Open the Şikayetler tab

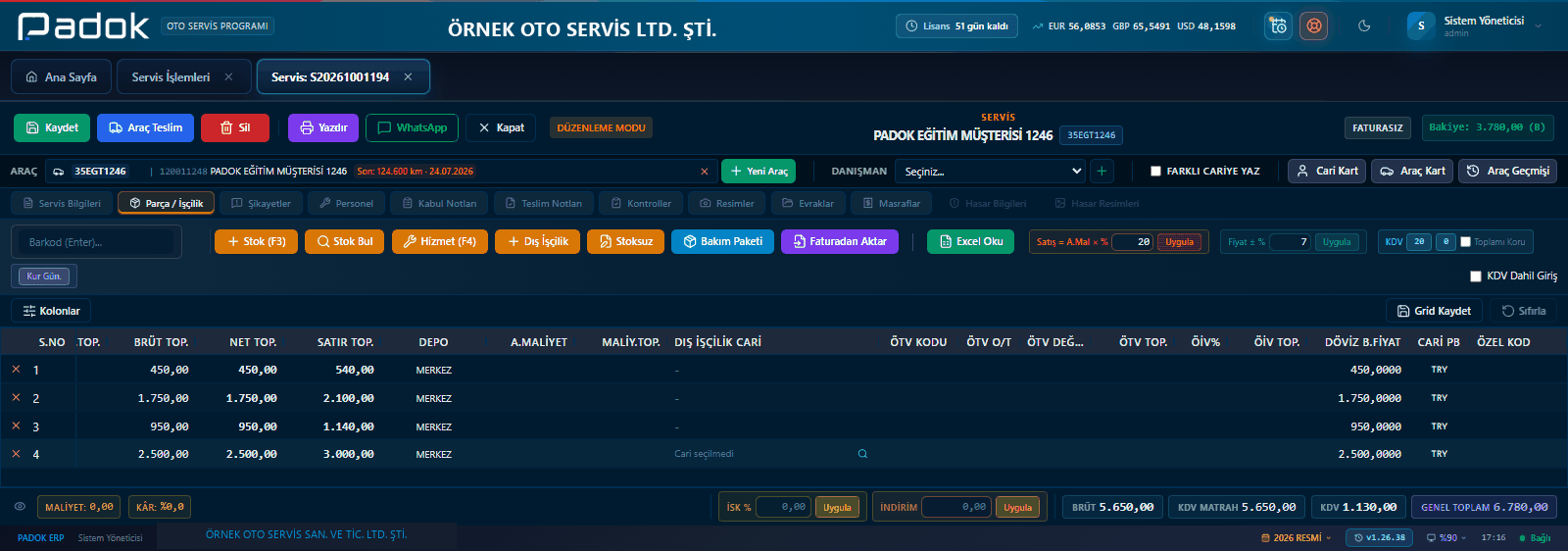click(261, 203)
